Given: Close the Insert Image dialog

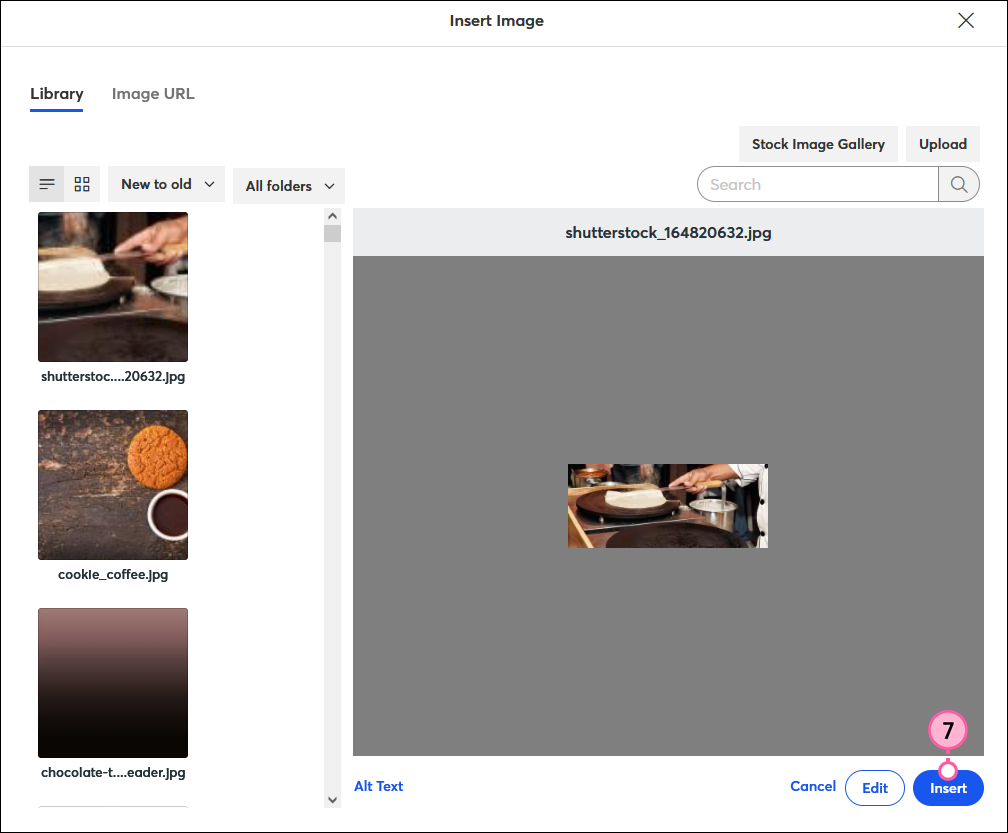Looking at the screenshot, I should 966,21.
